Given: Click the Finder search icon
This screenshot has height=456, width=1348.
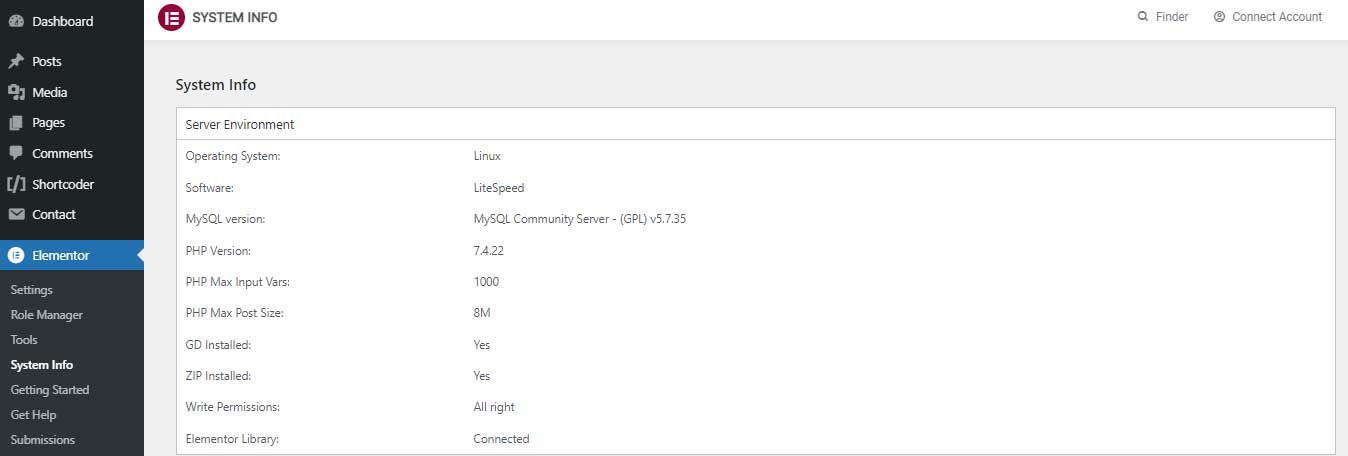Looking at the screenshot, I should coord(1143,17).
